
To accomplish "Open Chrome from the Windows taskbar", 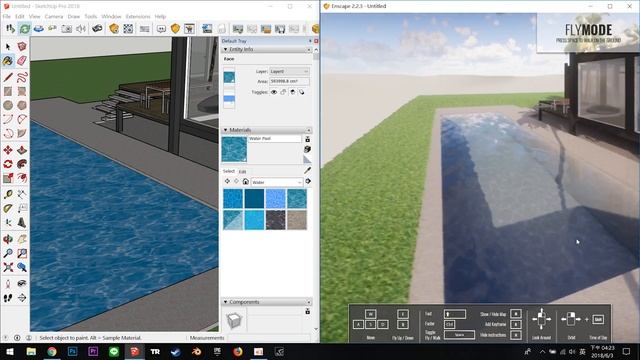I will coord(52,351).
